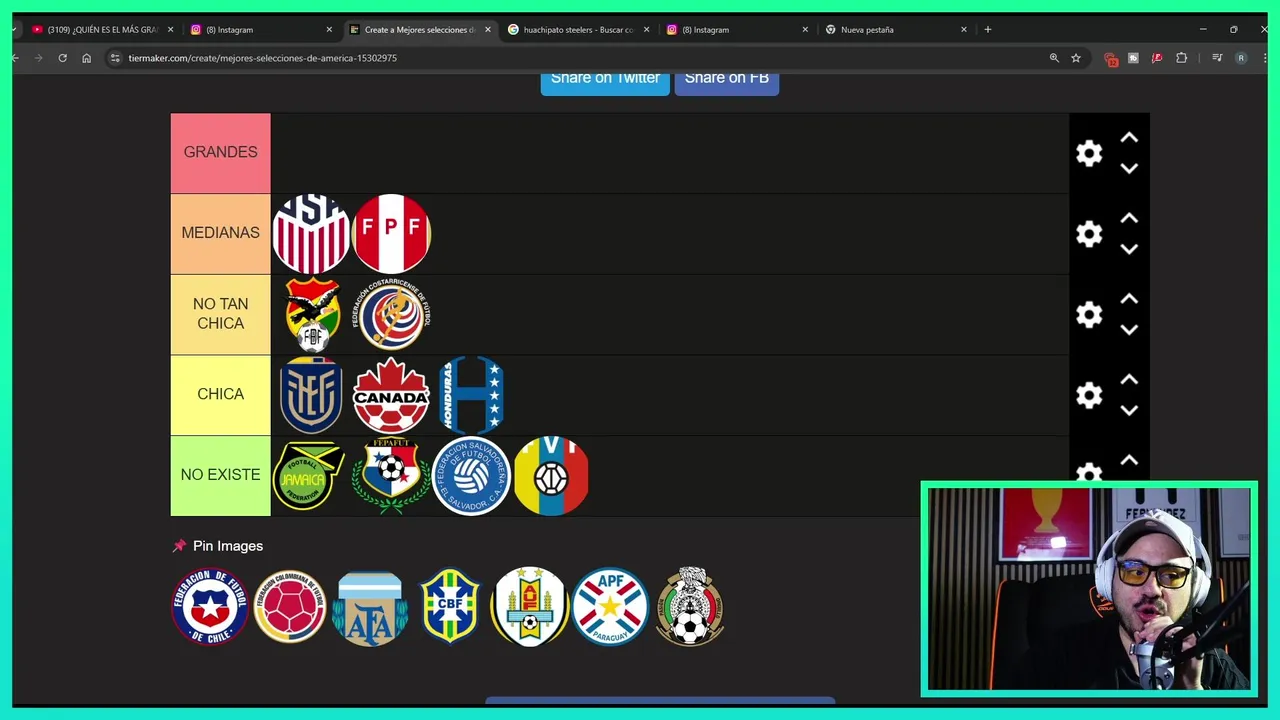Open settings gear for GRANDES tier

coord(1089,153)
